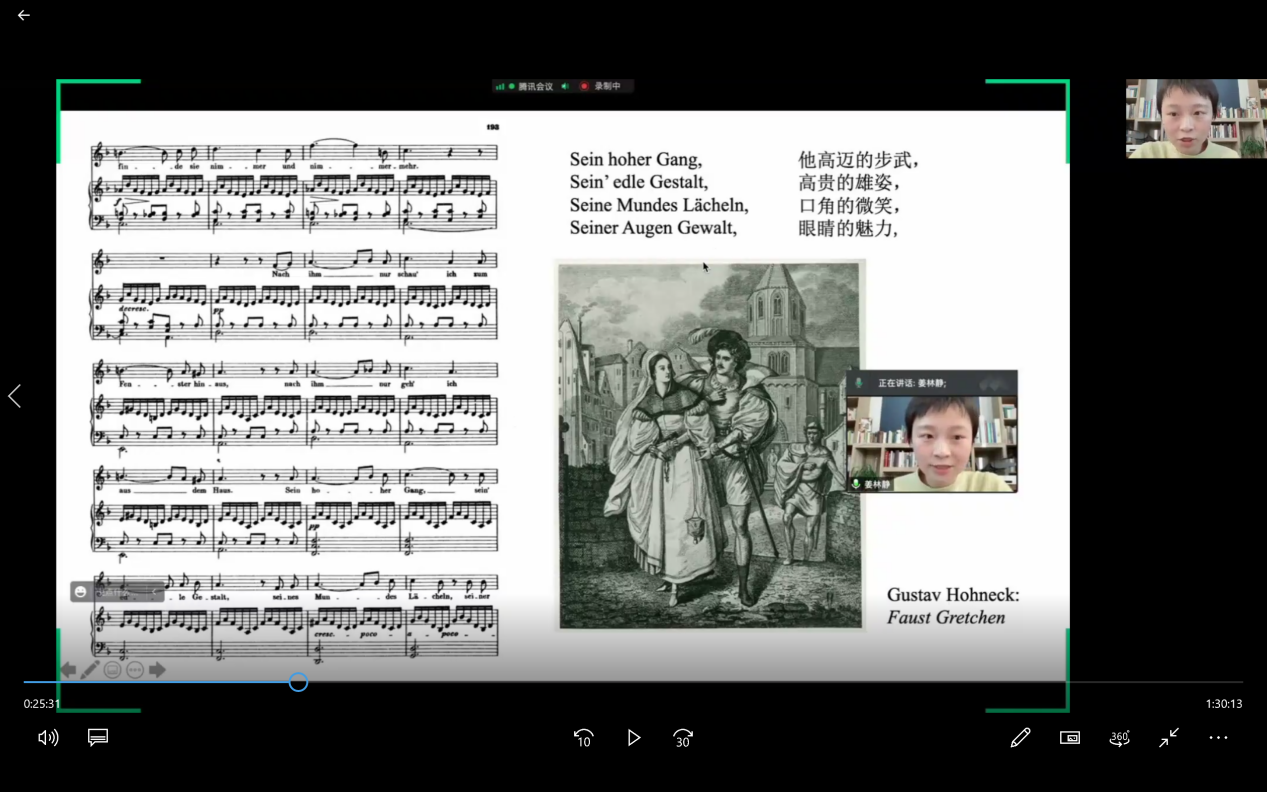
Task: Open the comments speech-bubble icon
Action: pyautogui.click(x=98, y=738)
